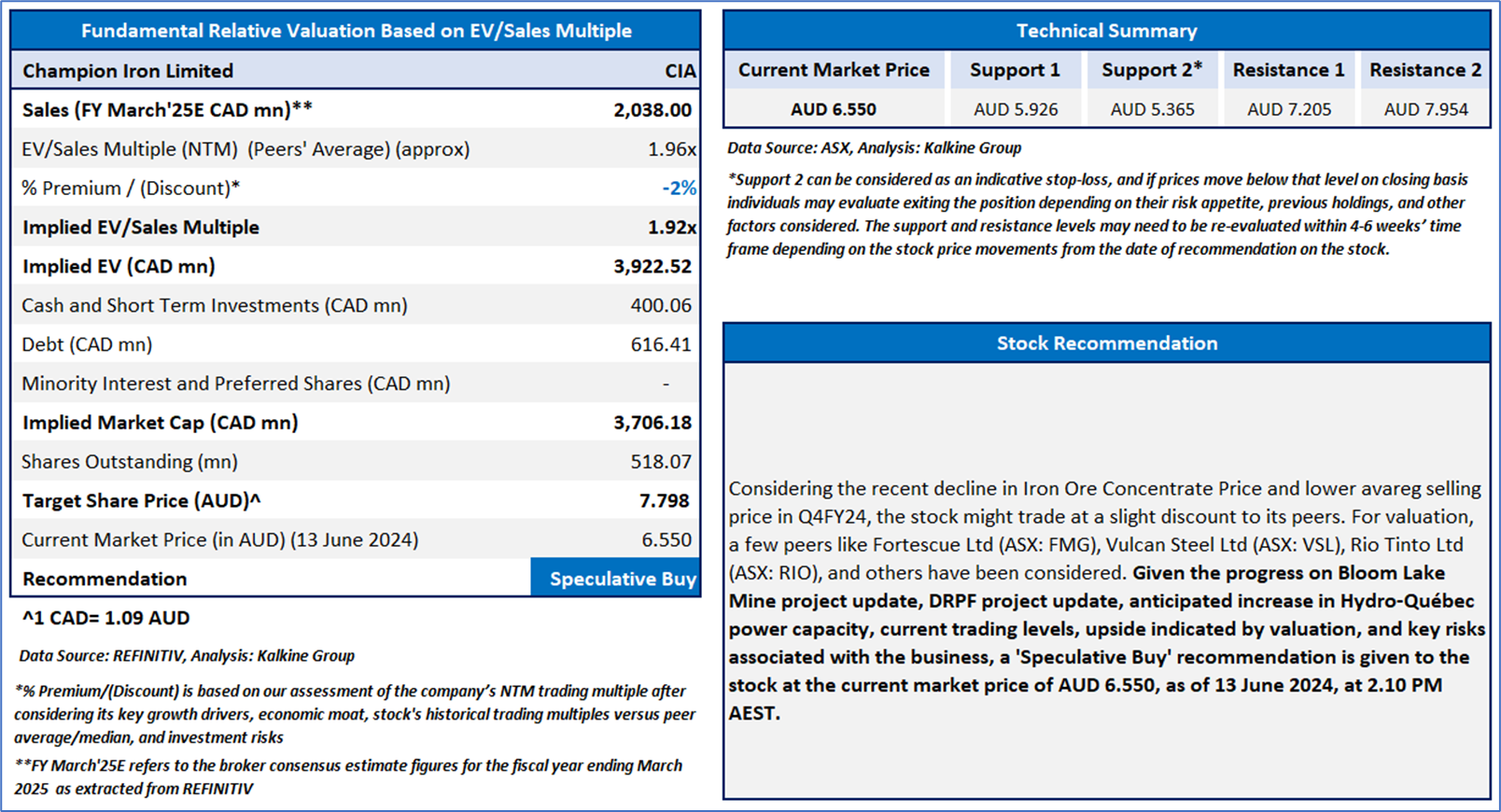Screen dimensions: 1501x812
Task: Select the Resistance 1 column header
Action: point(1288,70)
